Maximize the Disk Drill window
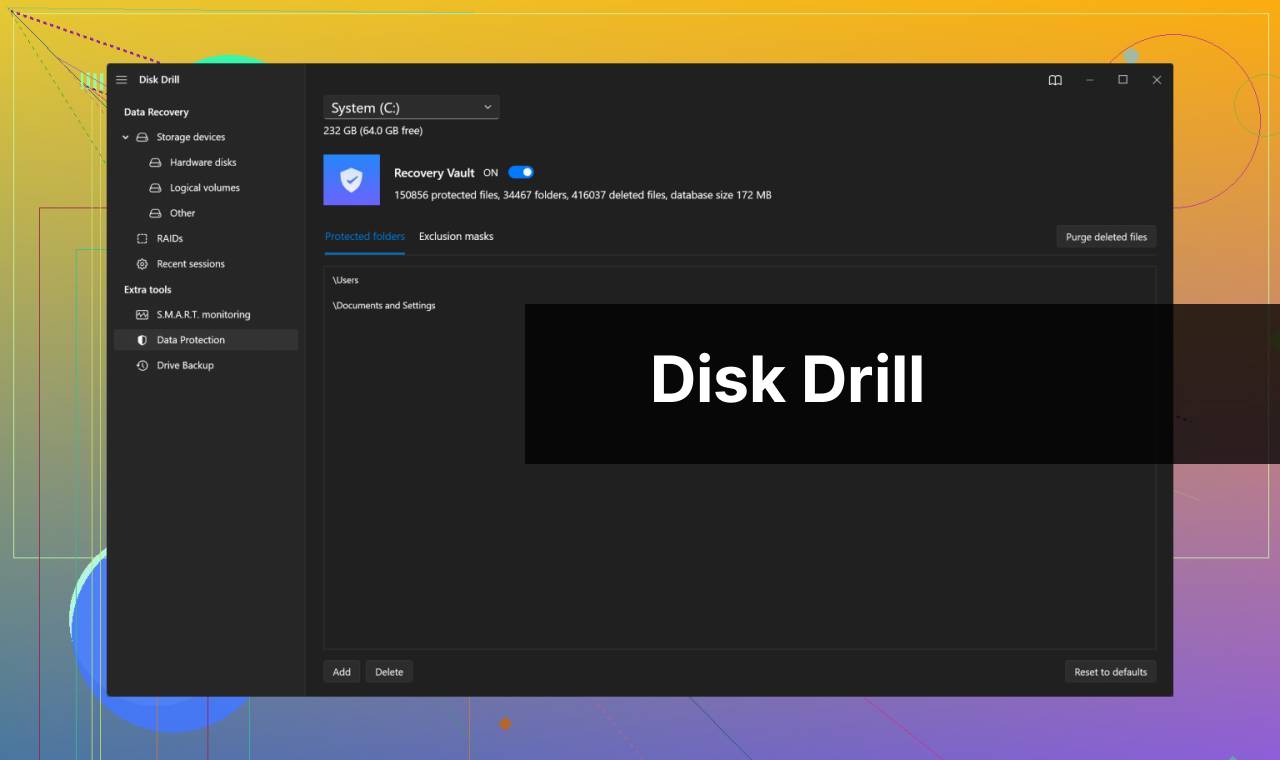The height and width of the screenshot is (760, 1280). coord(1123,80)
